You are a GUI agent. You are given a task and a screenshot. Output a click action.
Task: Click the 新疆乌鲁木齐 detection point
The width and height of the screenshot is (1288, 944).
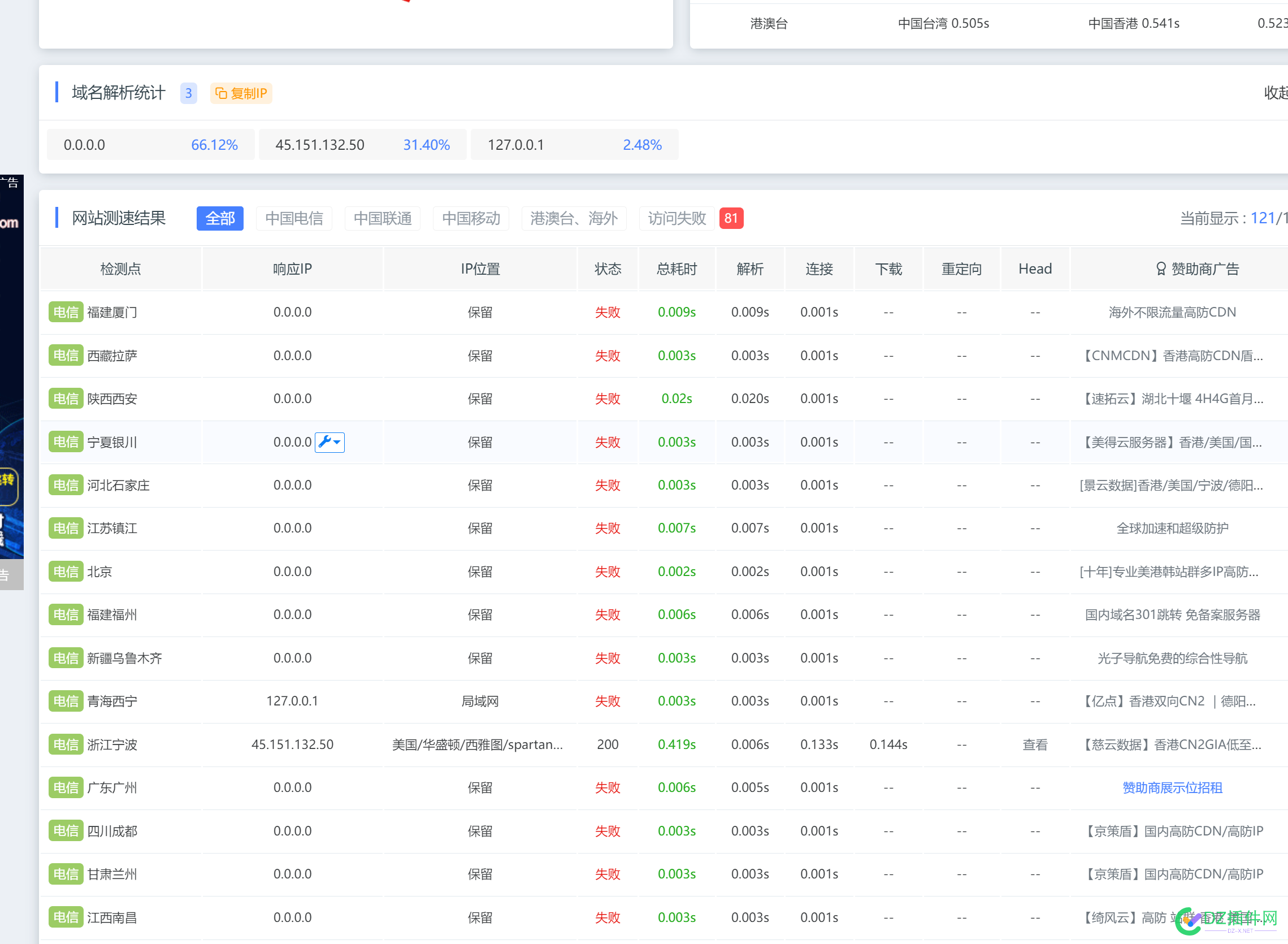pos(124,659)
